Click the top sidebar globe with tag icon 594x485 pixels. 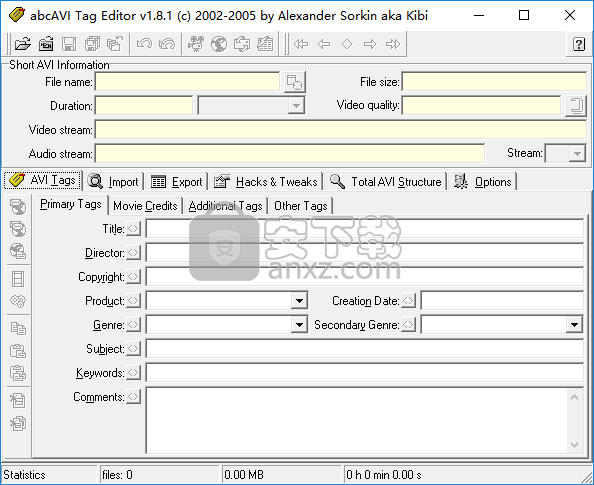(18, 207)
